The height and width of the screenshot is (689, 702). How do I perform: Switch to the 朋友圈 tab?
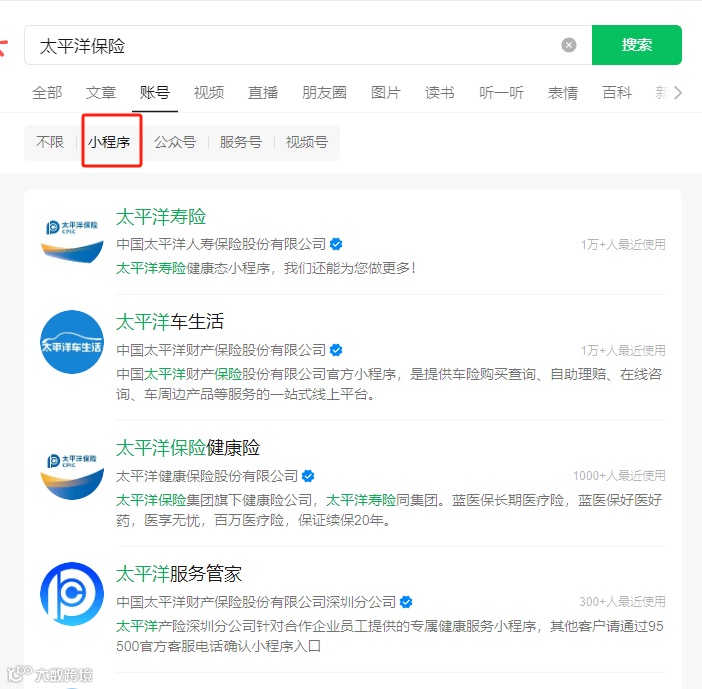pyautogui.click(x=324, y=93)
